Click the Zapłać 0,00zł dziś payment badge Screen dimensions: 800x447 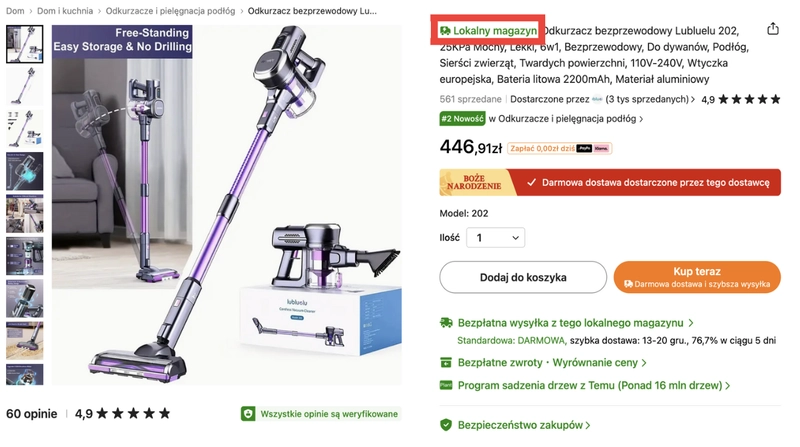[x=559, y=148]
